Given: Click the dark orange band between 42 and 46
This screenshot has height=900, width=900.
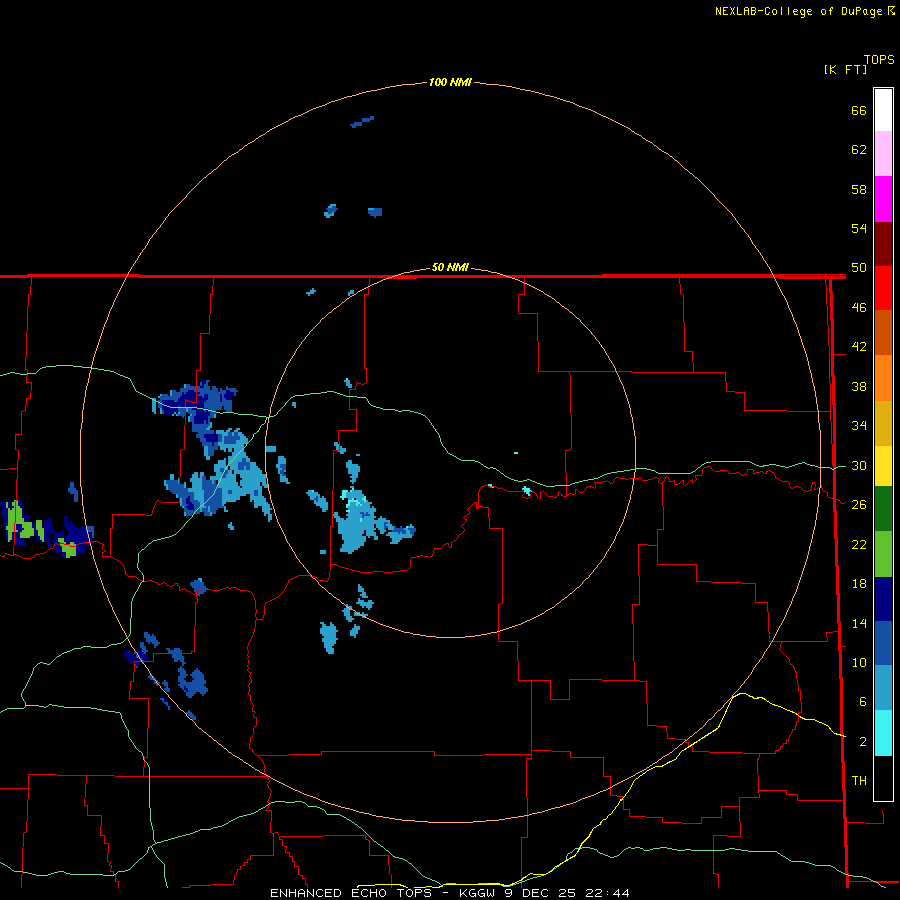Looking at the screenshot, I should click(883, 332).
